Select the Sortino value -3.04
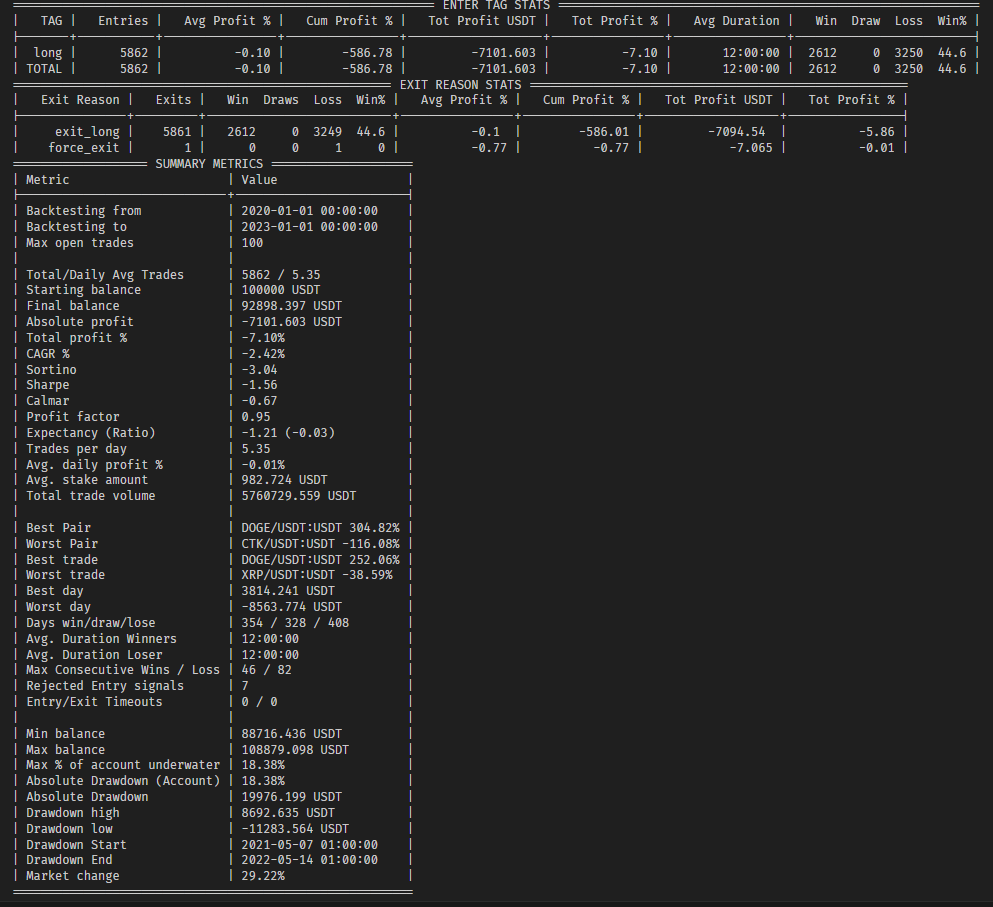This screenshot has width=993, height=907. coord(259,369)
